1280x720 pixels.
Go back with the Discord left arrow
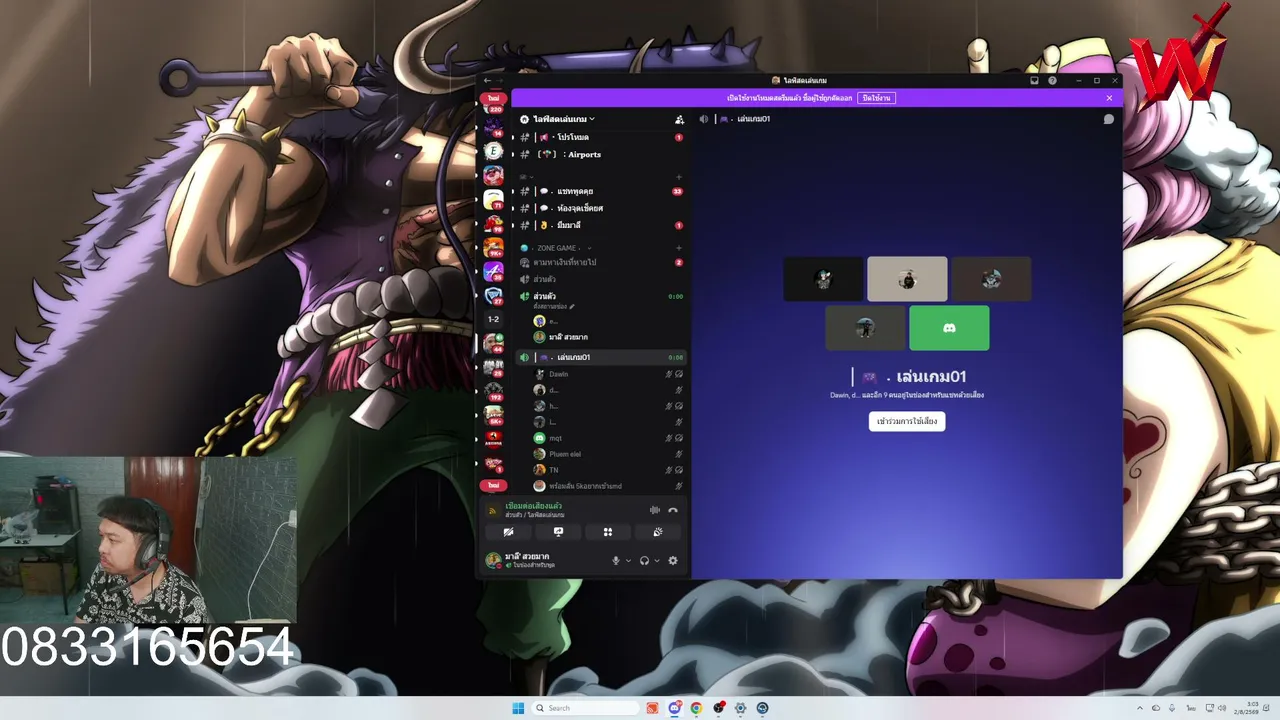point(487,81)
